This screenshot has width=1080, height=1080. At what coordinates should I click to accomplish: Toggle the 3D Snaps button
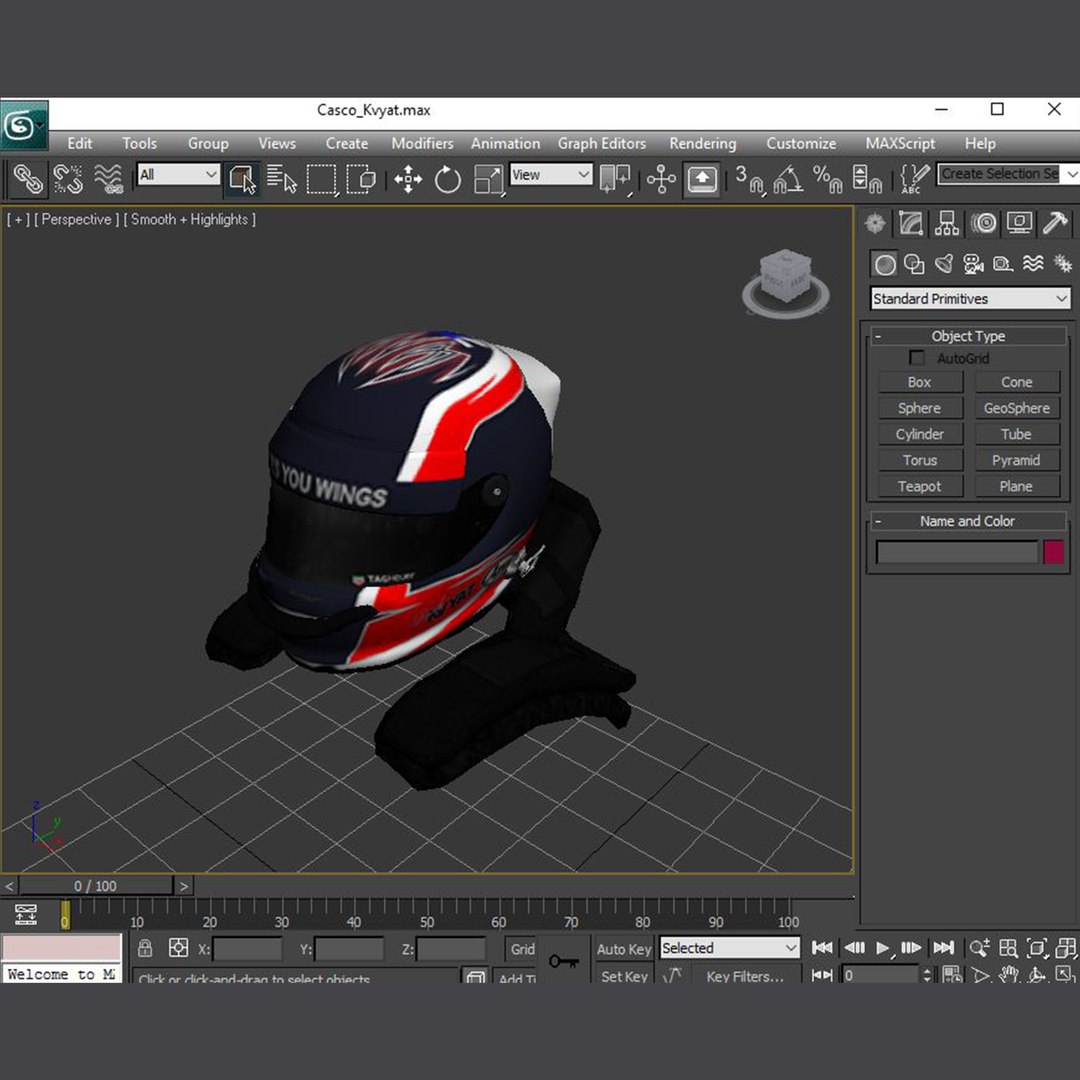[749, 178]
